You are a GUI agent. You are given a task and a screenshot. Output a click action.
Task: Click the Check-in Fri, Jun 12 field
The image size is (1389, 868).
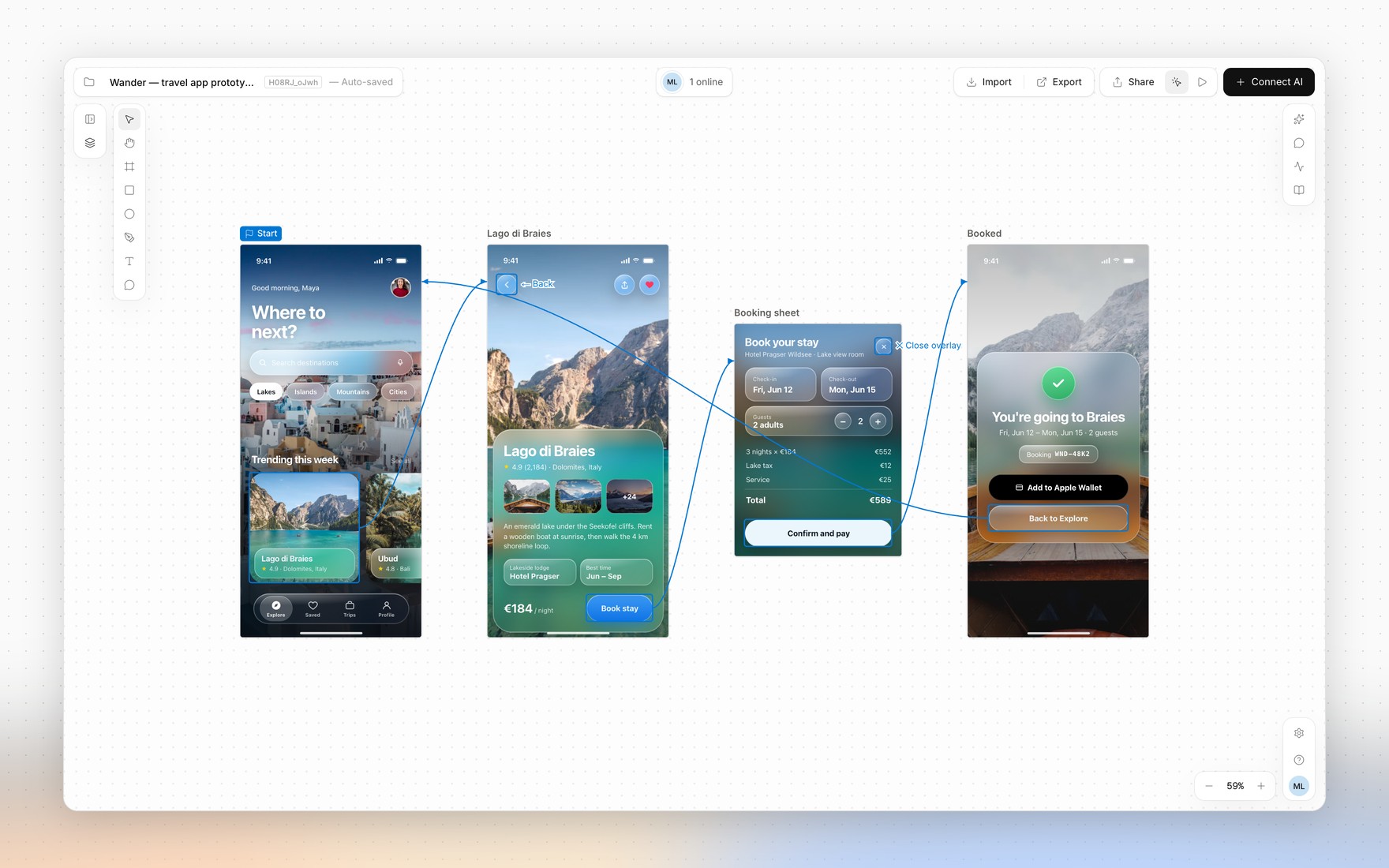pos(781,384)
